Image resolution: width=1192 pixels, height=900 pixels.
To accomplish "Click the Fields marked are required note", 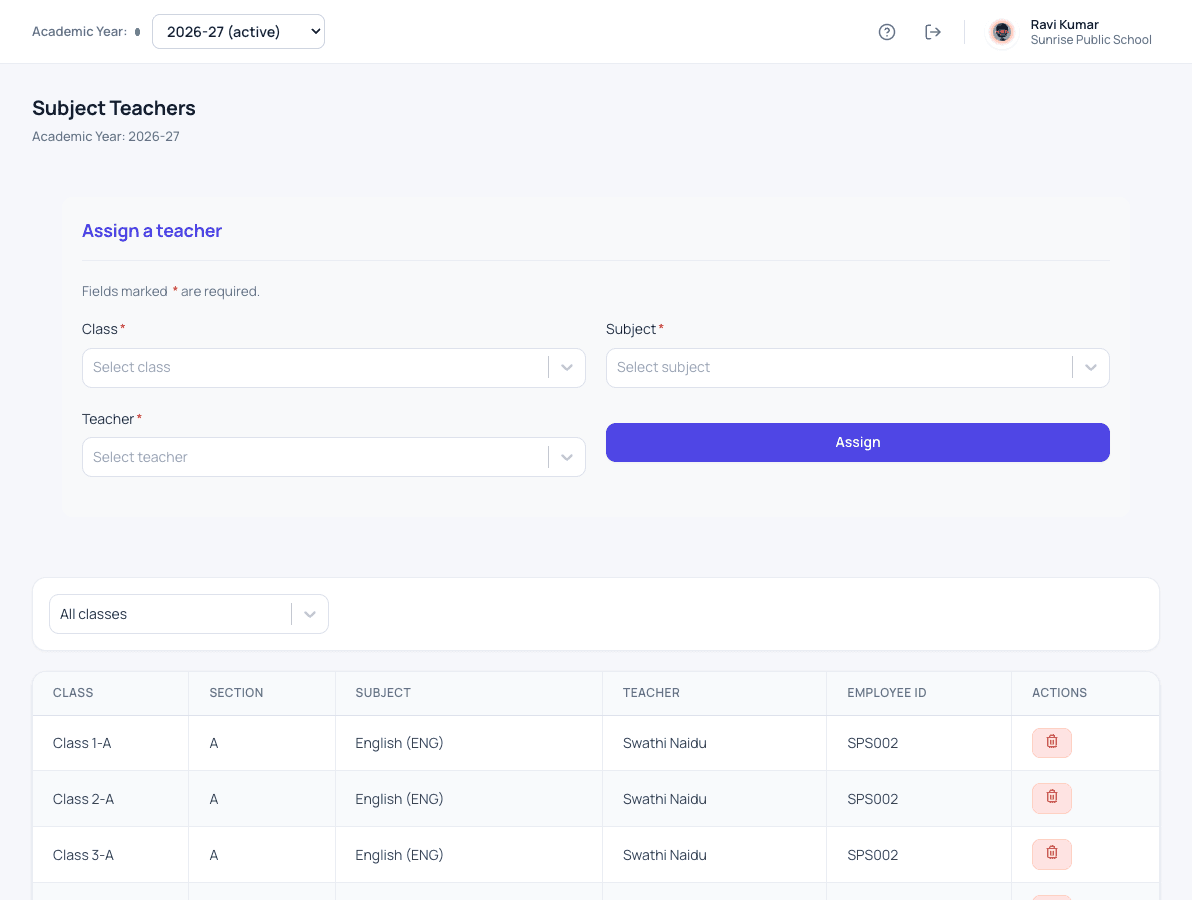I will pos(171,292).
